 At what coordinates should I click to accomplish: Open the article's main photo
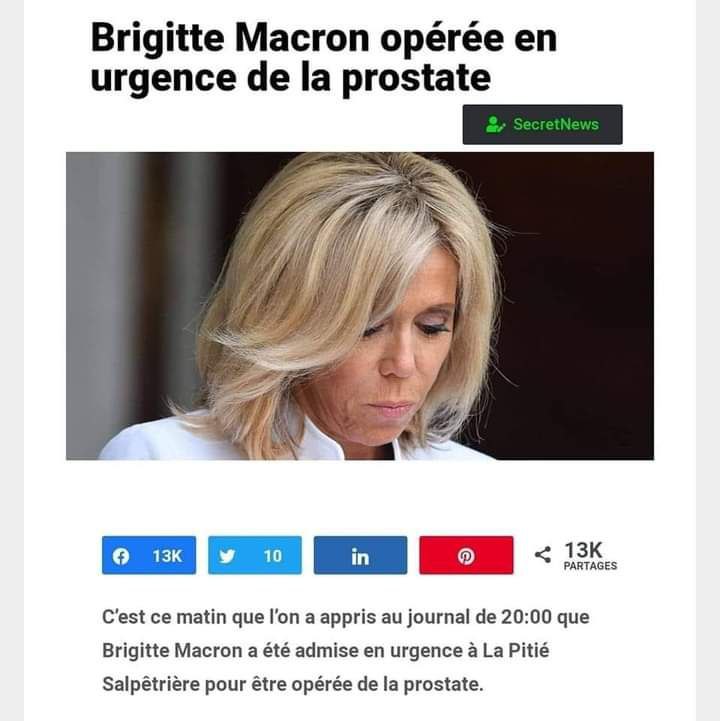(360, 306)
